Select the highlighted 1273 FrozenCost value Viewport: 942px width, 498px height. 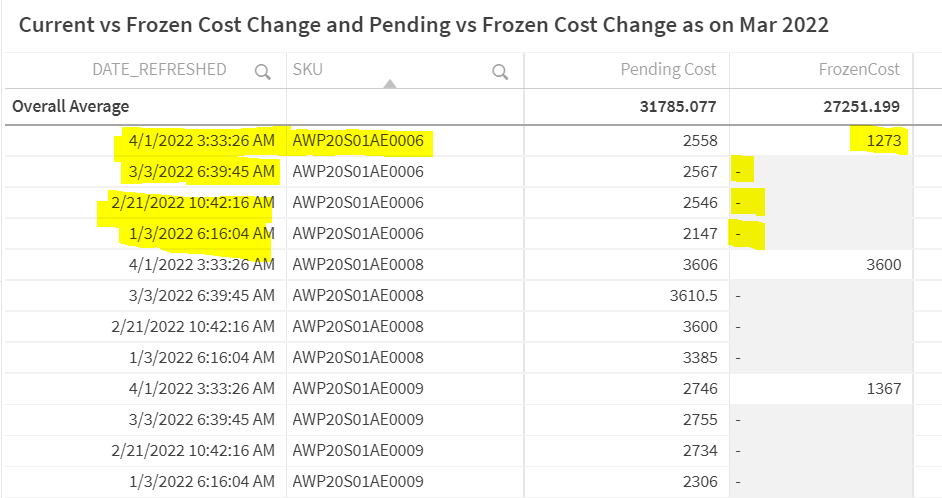(884, 141)
